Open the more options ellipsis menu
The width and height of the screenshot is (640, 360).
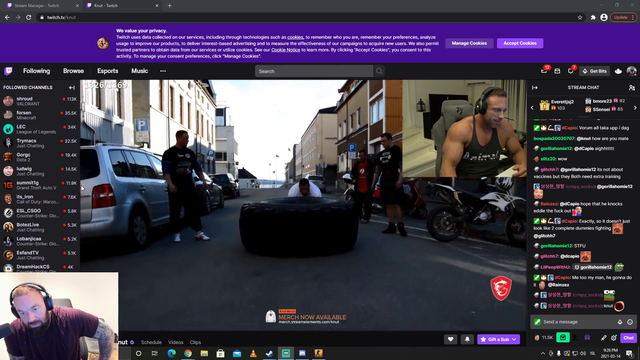pos(163,71)
